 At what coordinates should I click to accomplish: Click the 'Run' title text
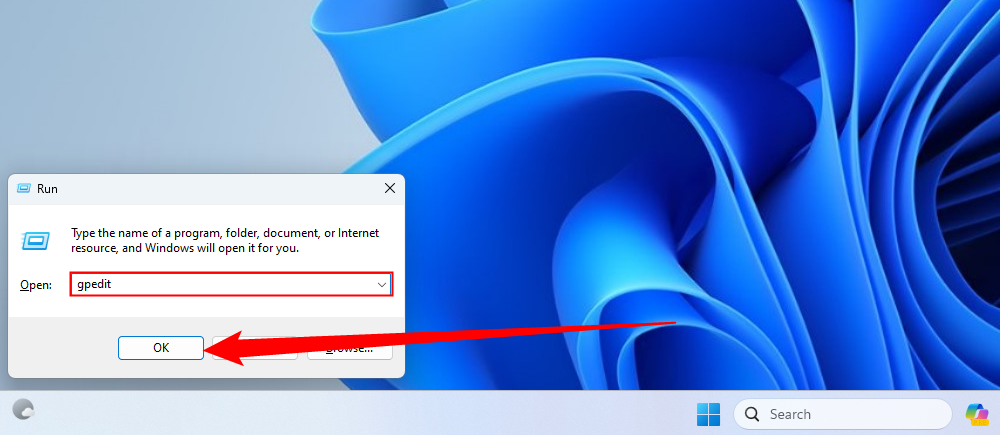[x=47, y=189]
